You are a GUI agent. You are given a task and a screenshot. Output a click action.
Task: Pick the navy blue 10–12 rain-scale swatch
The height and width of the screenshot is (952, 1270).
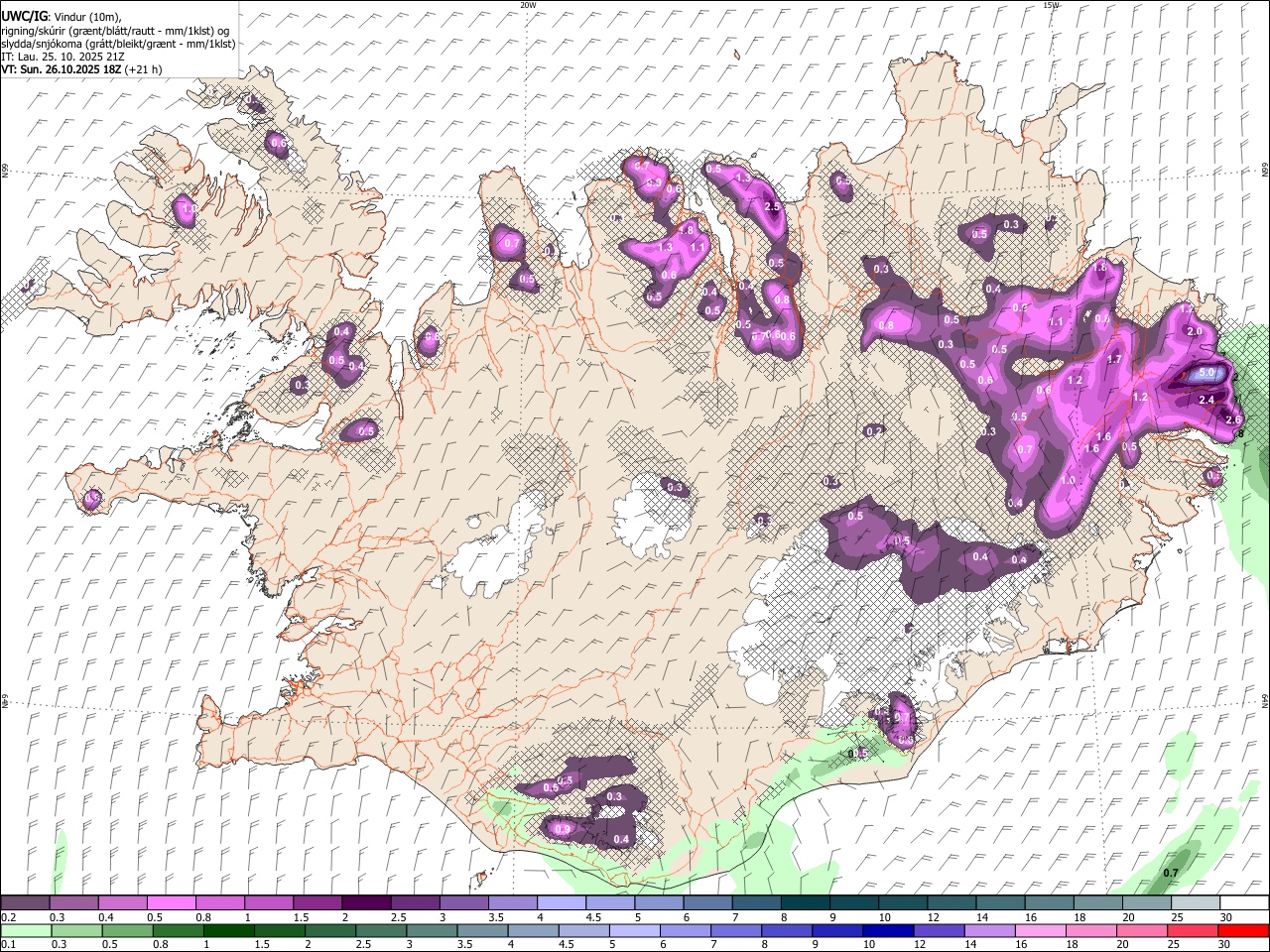tap(887, 930)
